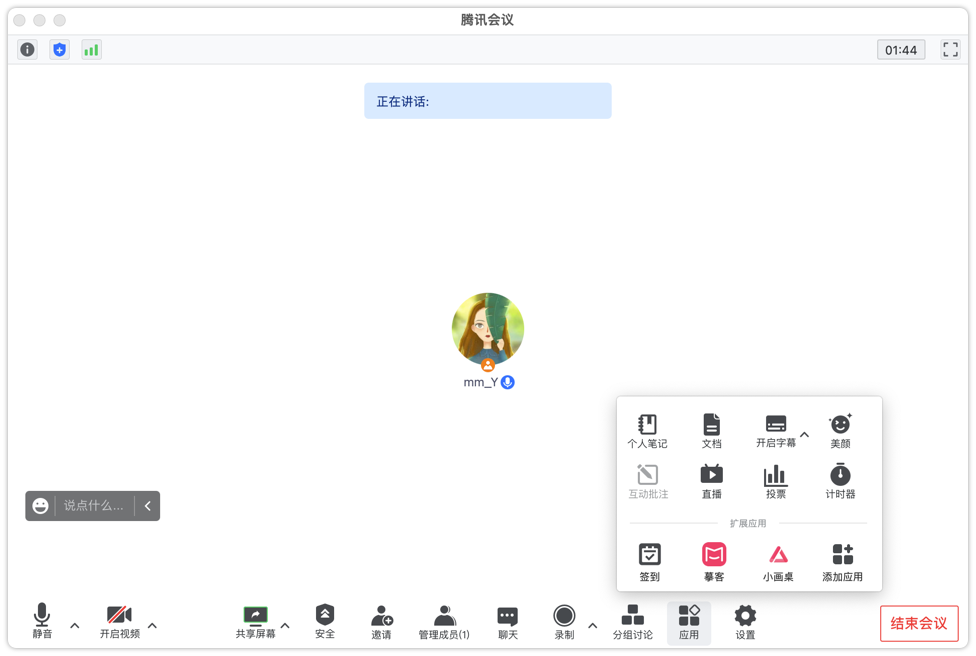Expand video options next to 开启视频
The width and height of the screenshot is (976, 656).
pyautogui.click(x=152, y=626)
